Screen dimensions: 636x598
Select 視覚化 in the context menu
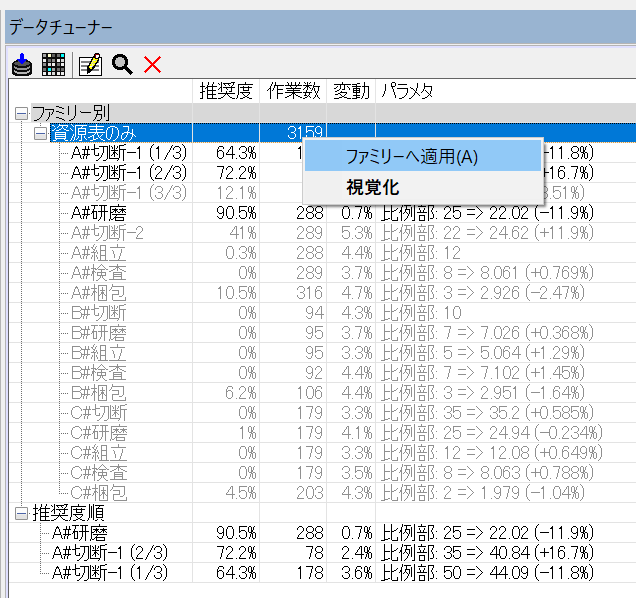coord(372,187)
